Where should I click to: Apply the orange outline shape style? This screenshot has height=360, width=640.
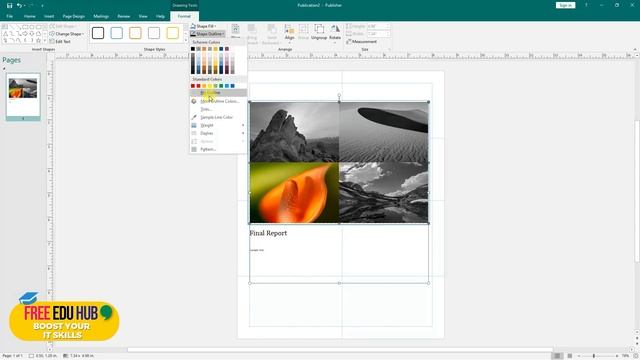tap(135, 33)
